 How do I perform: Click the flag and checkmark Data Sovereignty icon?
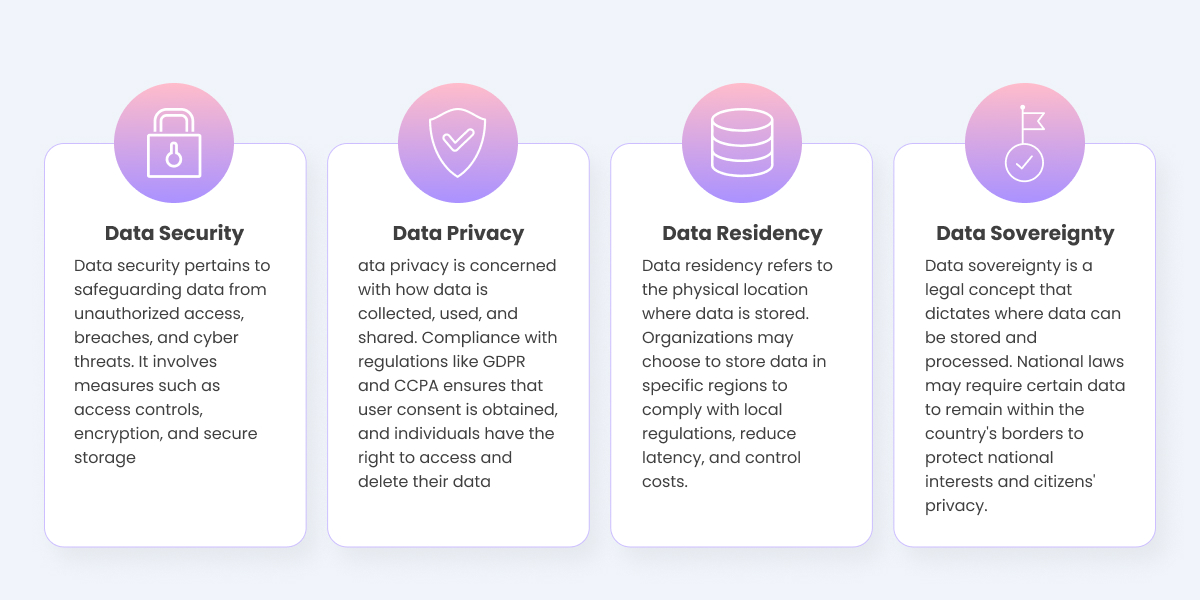point(1025,143)
